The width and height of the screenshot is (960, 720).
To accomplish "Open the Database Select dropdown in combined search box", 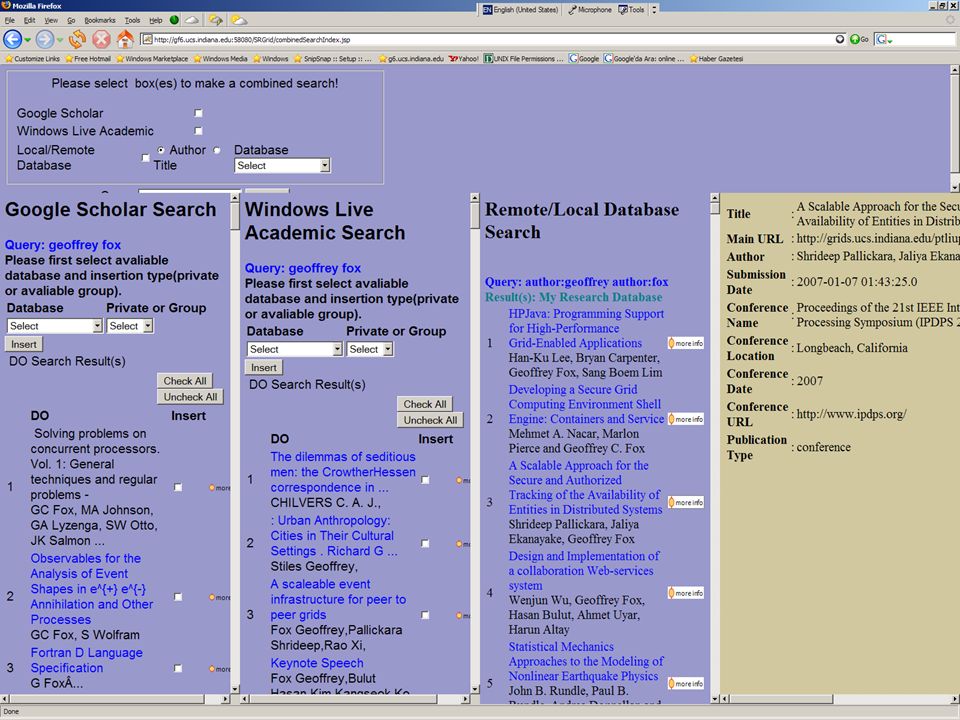I will coord(282,165).
